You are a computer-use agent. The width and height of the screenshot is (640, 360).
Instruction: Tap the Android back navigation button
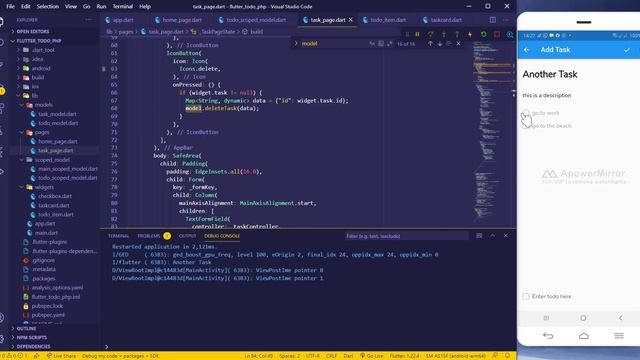click(620, 318)
